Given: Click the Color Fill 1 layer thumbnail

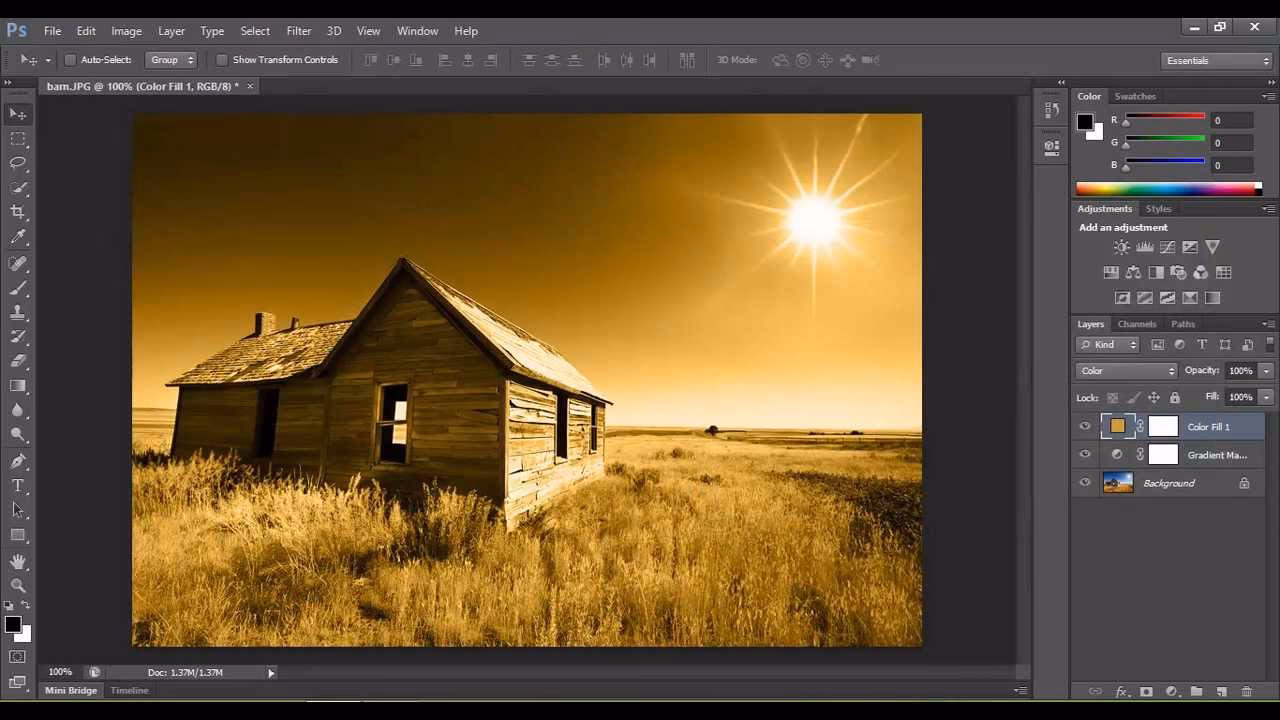Looking at the screenshot, I should tap(1117, 426).
